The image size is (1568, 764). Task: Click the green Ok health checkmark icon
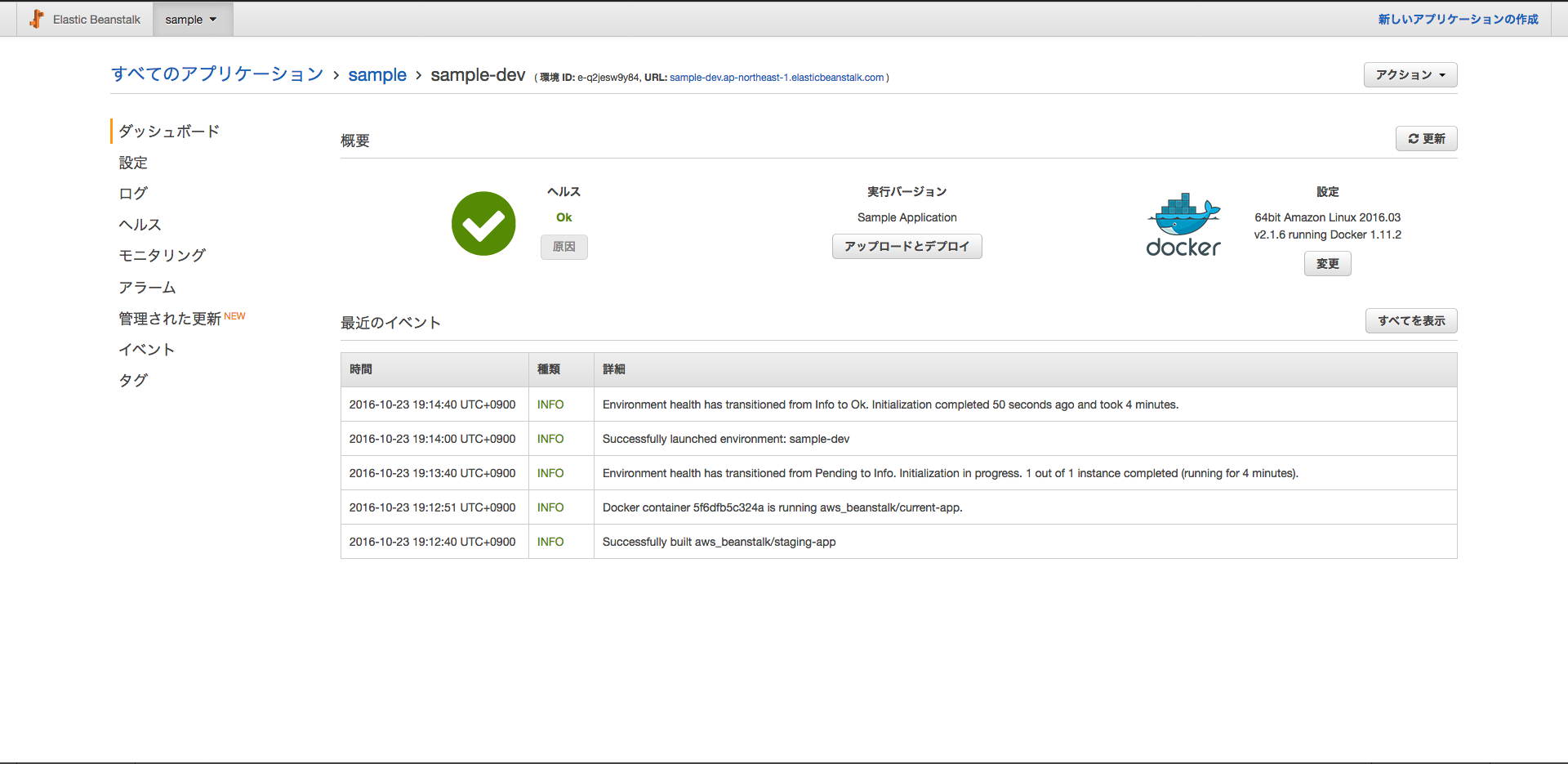click(483, 223)
